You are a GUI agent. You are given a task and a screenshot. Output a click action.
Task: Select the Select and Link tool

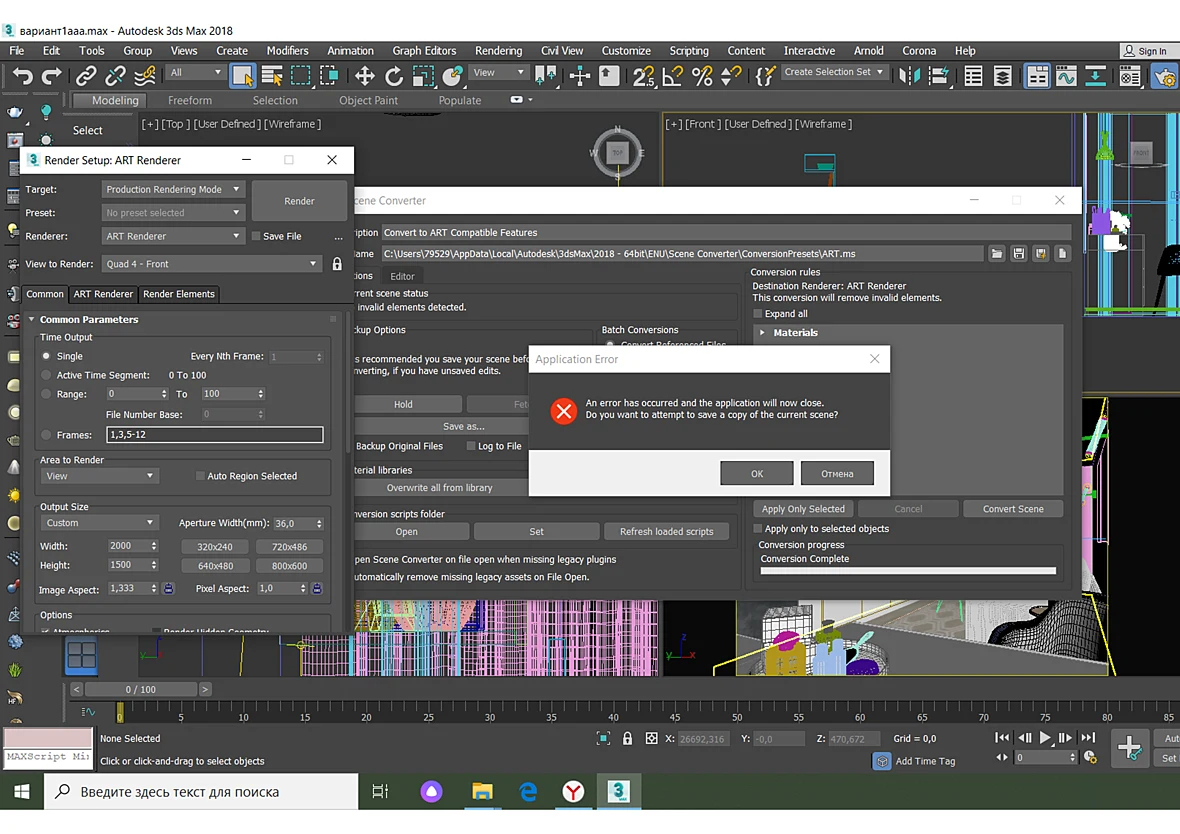click(x=86, y=76)
